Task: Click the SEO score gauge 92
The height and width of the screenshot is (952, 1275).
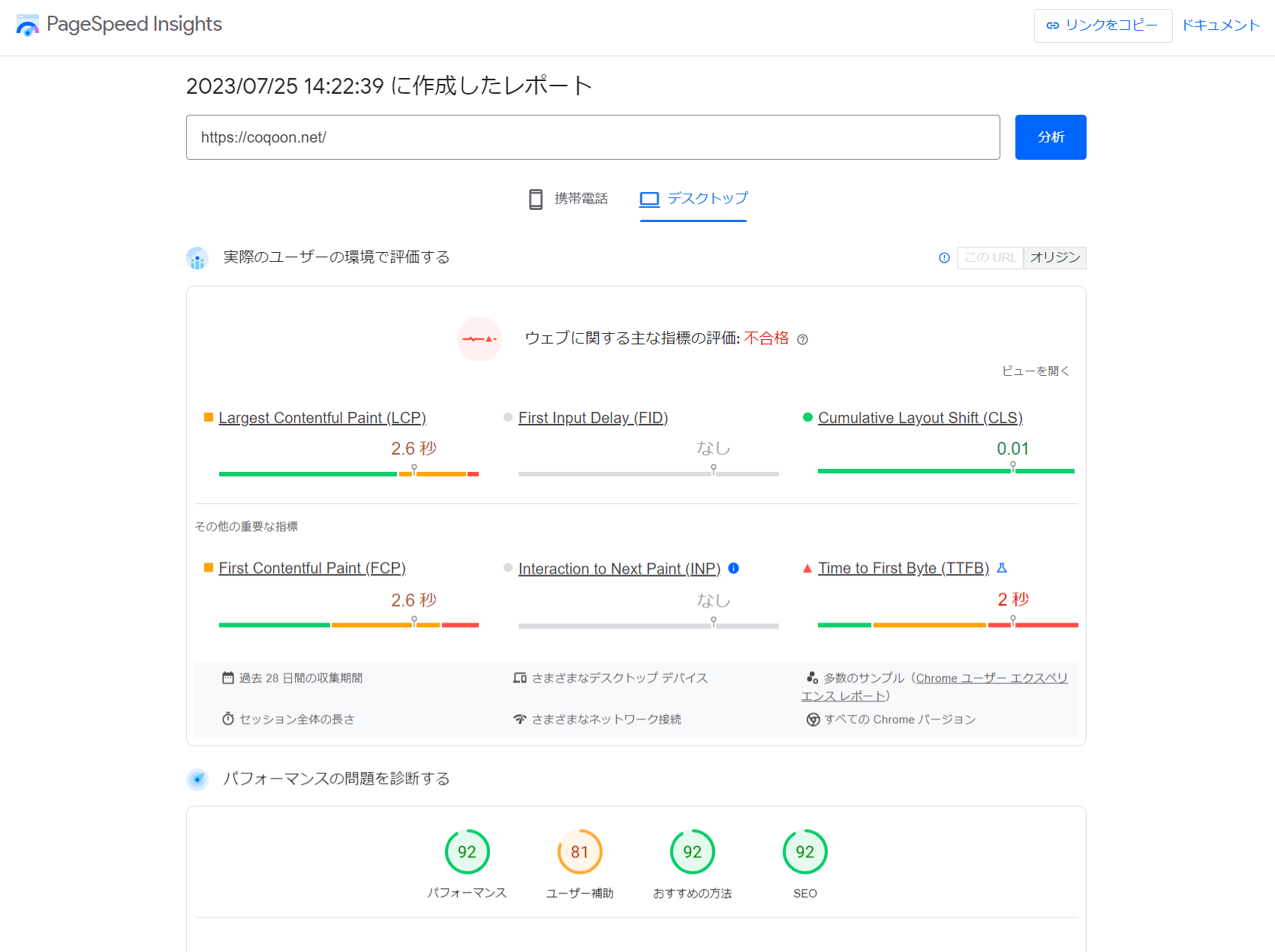Action: pos(805,852)
